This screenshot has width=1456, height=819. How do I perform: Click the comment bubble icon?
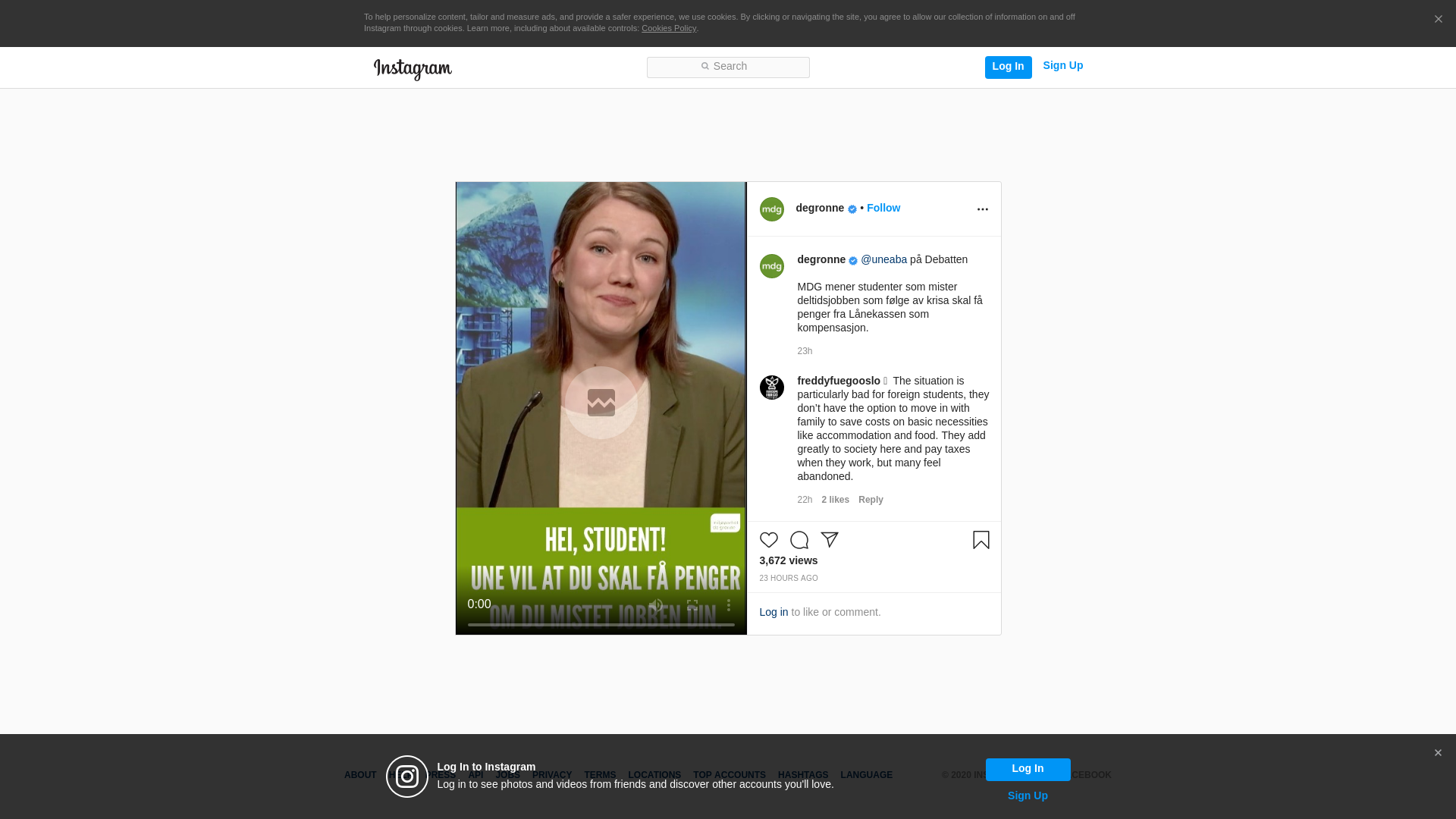[799, 540]
